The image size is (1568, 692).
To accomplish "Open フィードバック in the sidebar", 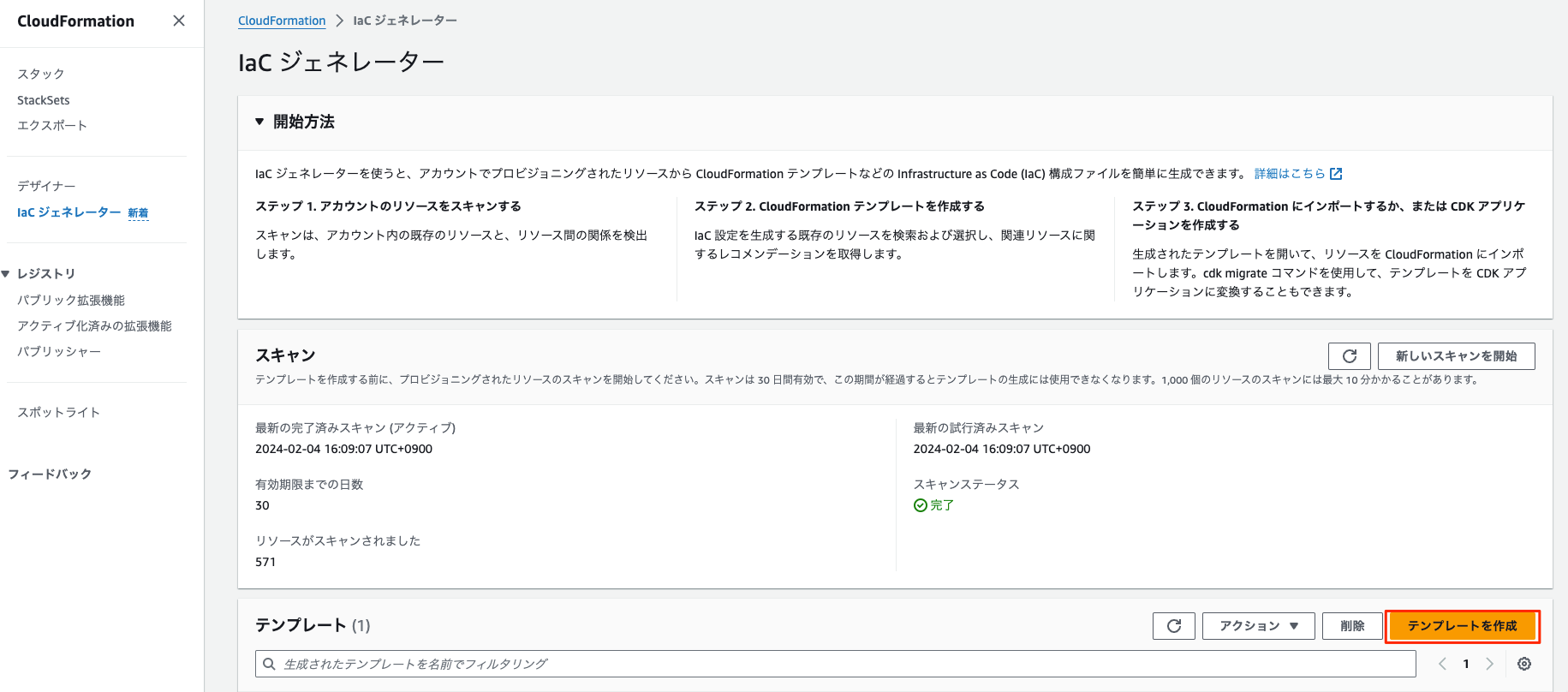I will pyautogui.click(x=50, y=474).
